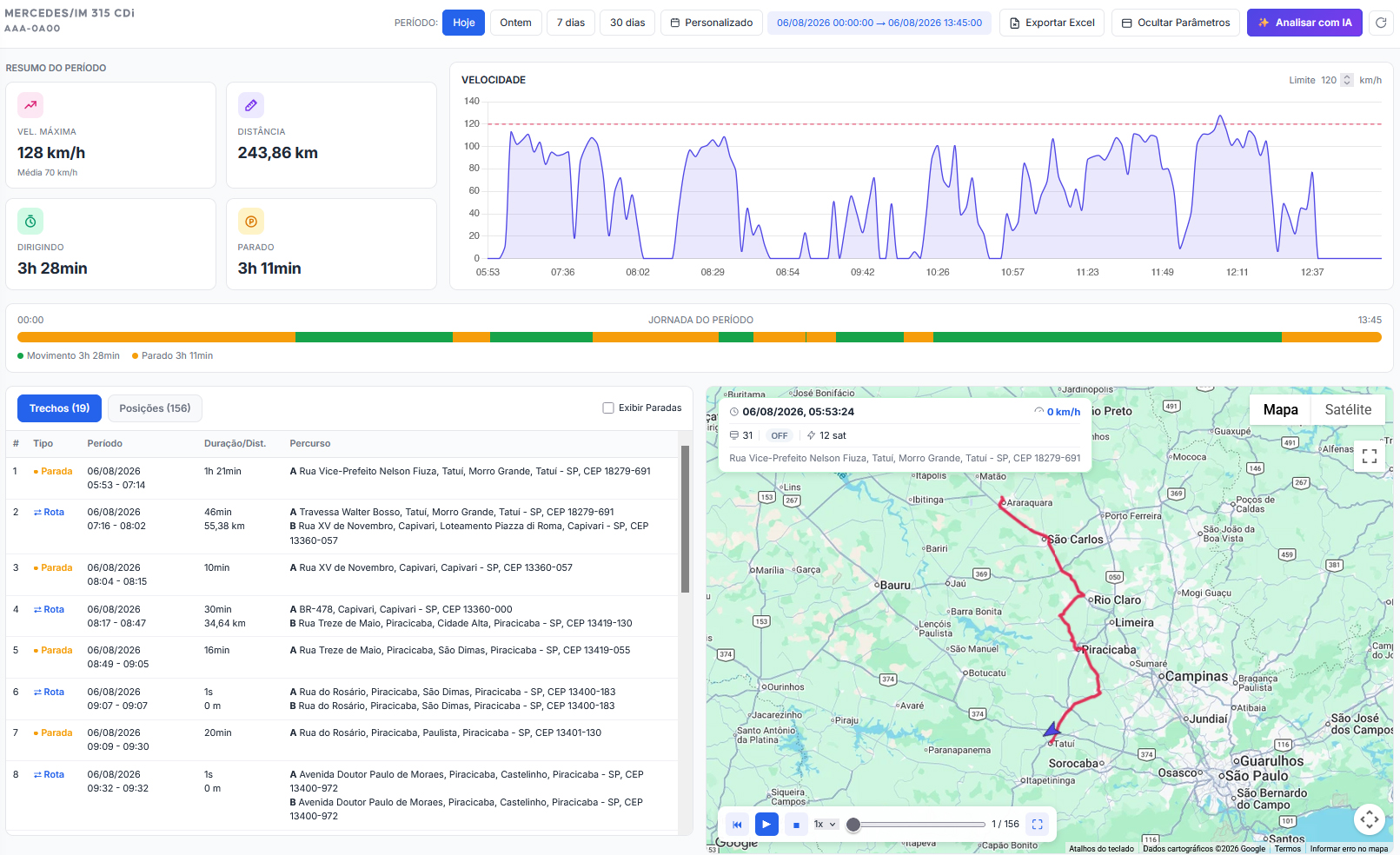
Task: Click the satellite count icon in popup
Action: pyautogui.click(x=812, y=435)
